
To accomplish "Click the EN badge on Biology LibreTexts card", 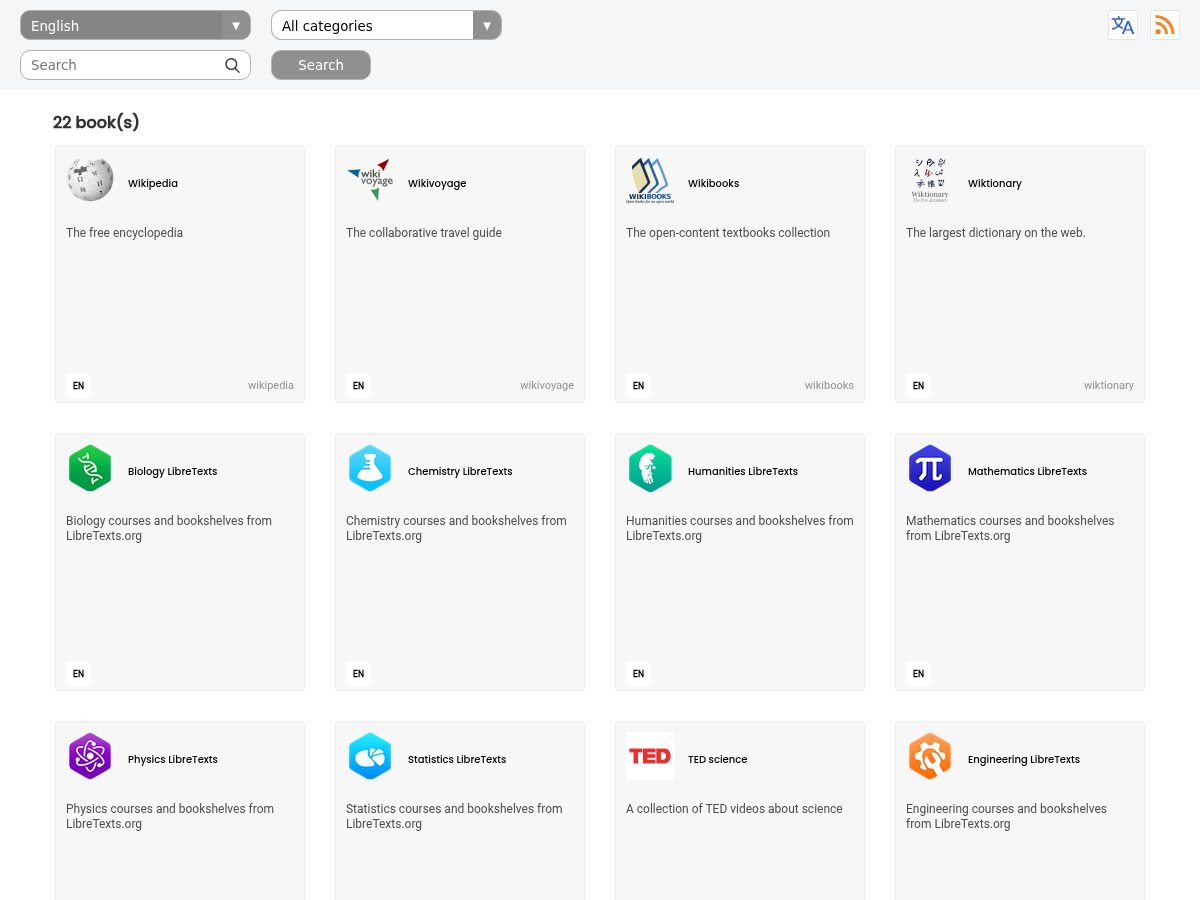I will click(78, 673).
